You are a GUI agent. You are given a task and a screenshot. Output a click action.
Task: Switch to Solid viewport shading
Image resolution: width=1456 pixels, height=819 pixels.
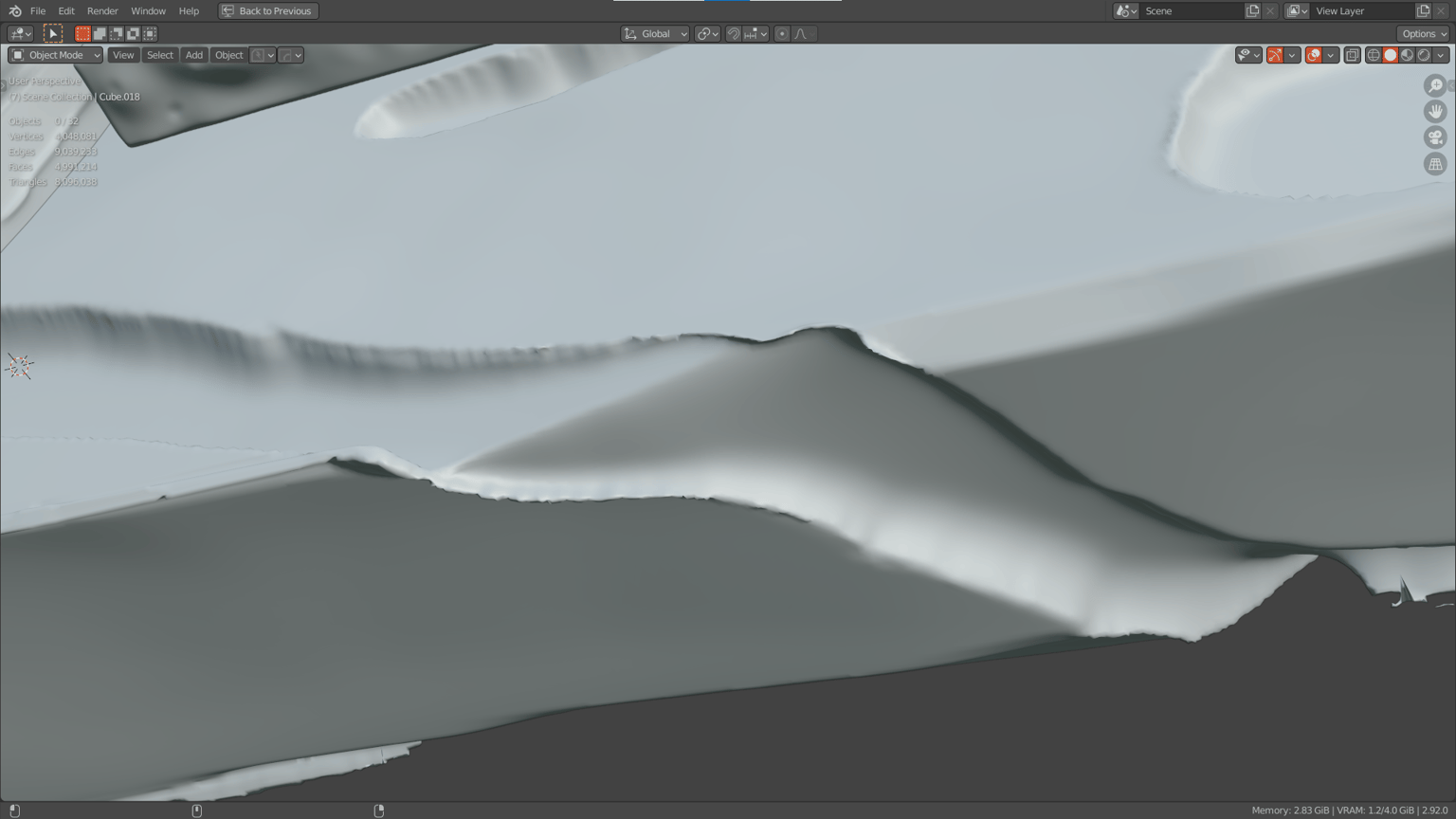click(x=1391, y=55)
